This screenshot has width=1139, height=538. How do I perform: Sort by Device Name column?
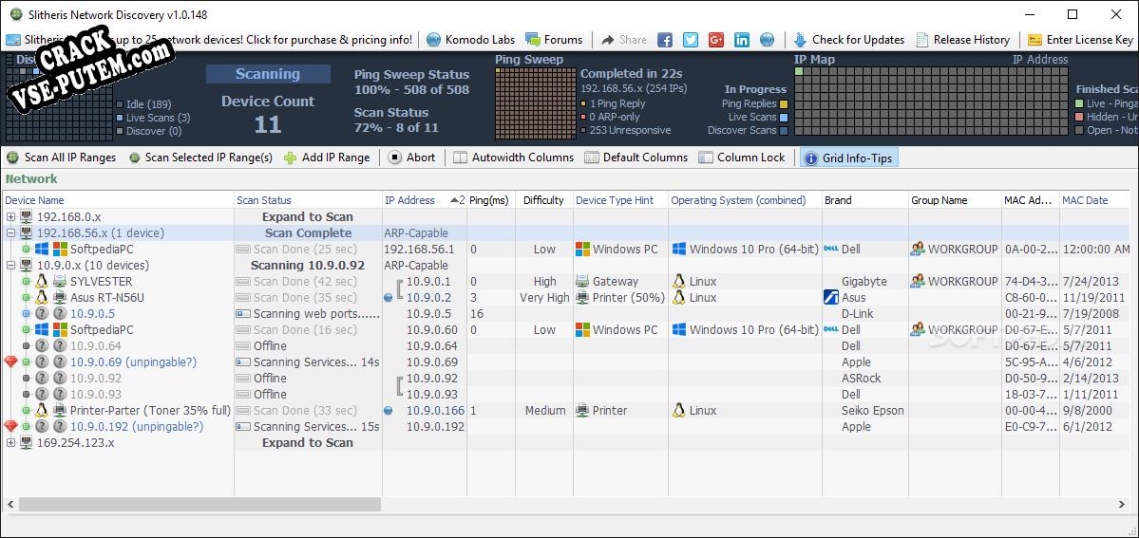(x=118, y=200)
